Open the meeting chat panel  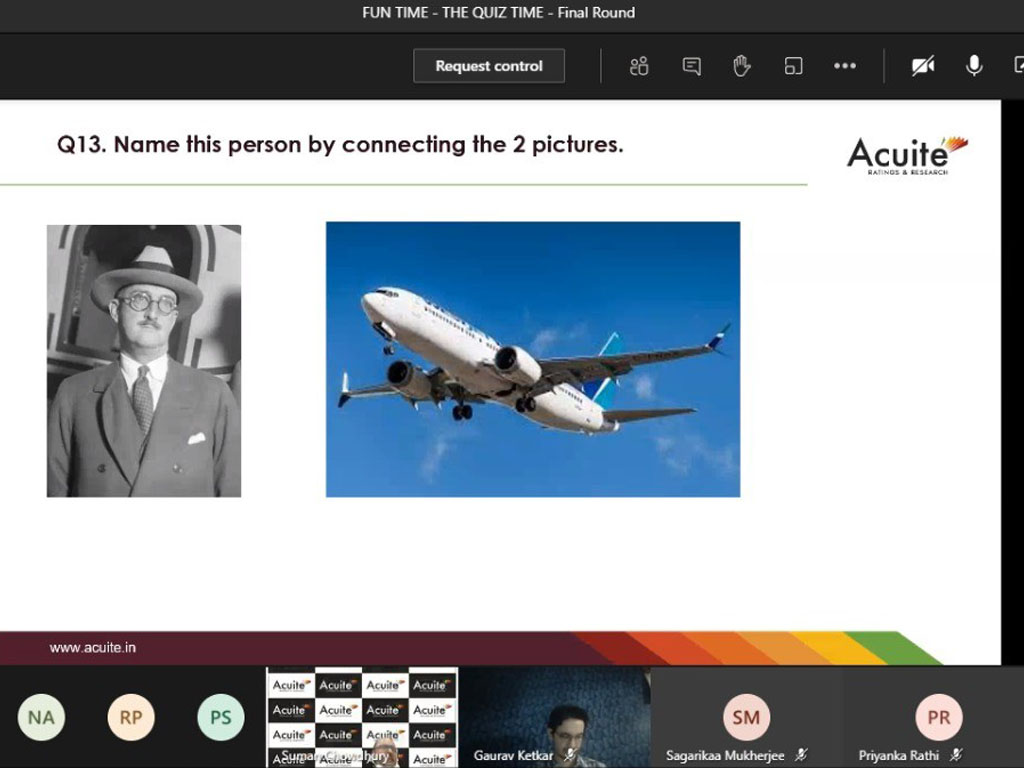[x=691, y=66]
